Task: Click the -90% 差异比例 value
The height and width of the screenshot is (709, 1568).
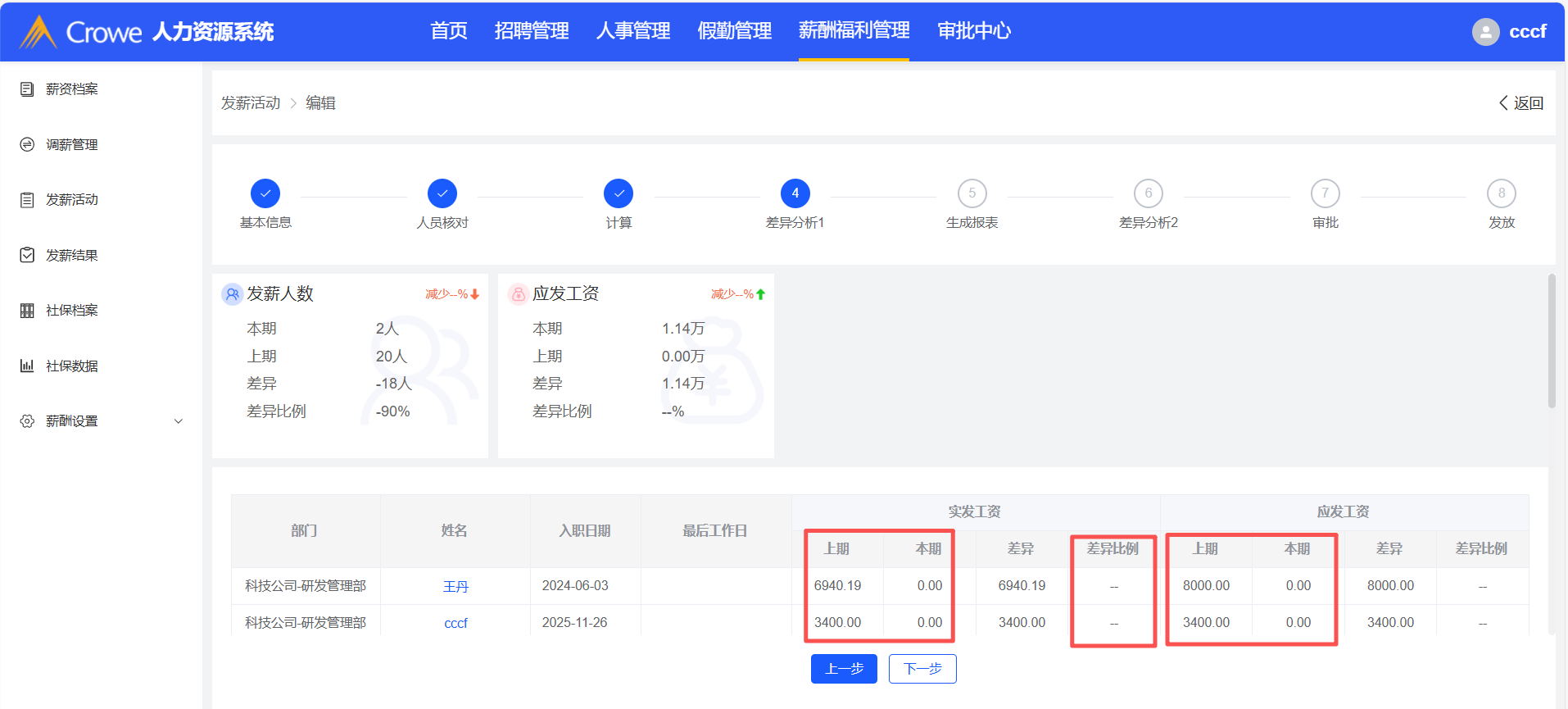Action: [392, 411]
